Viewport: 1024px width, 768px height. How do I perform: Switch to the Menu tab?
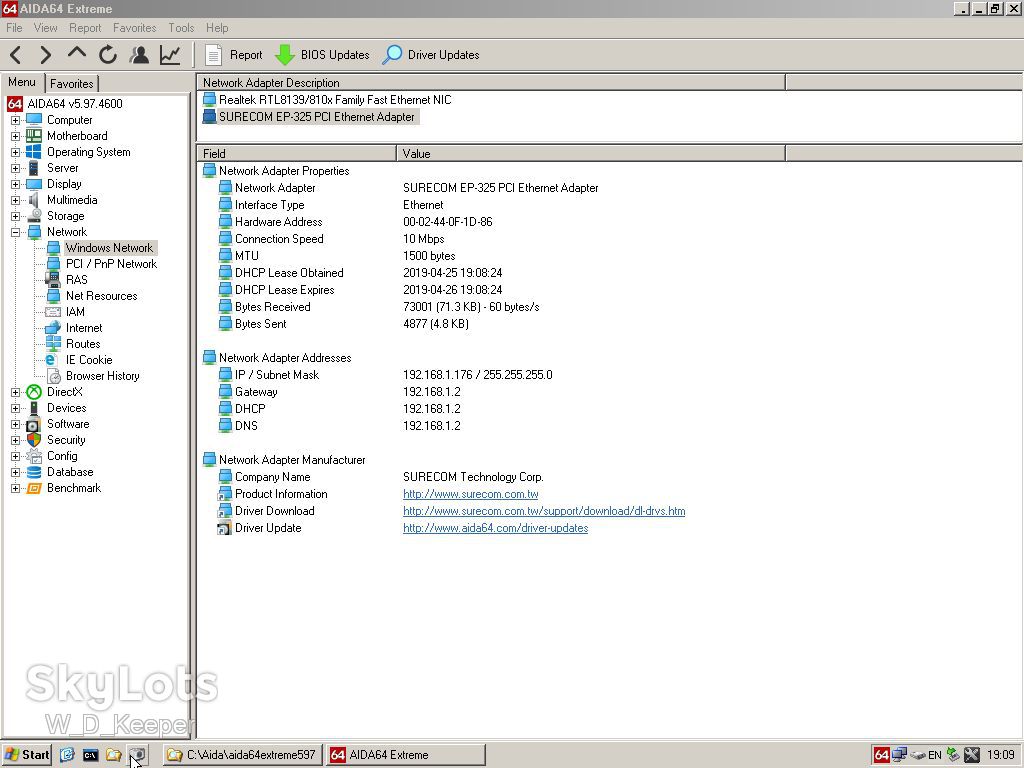[22, 82]
